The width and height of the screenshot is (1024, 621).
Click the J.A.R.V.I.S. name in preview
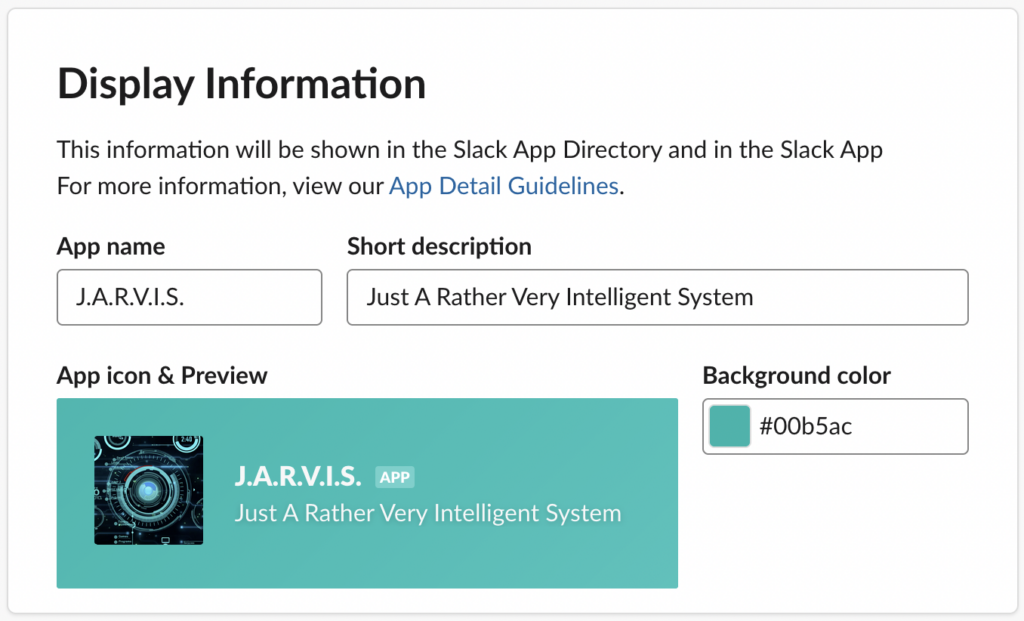(297, 477)
